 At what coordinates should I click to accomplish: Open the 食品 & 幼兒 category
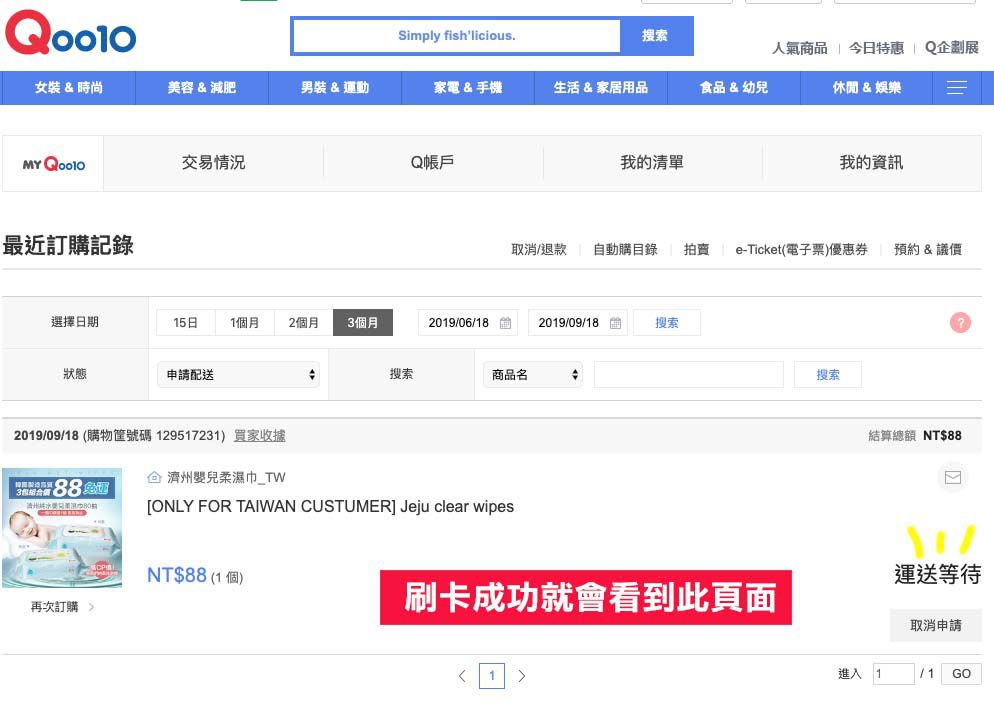[734, 87]
